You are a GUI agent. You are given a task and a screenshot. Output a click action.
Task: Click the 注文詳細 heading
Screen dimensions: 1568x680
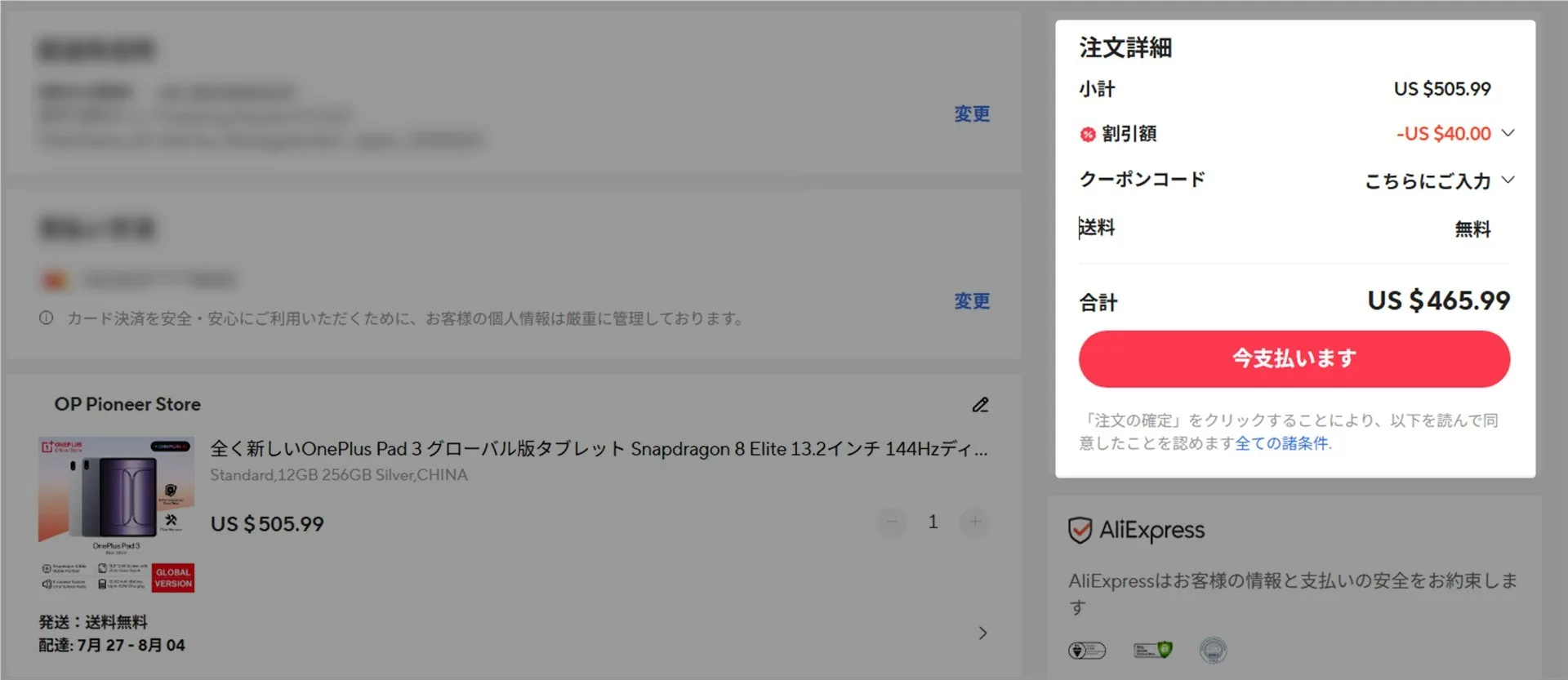(1125, 48)
